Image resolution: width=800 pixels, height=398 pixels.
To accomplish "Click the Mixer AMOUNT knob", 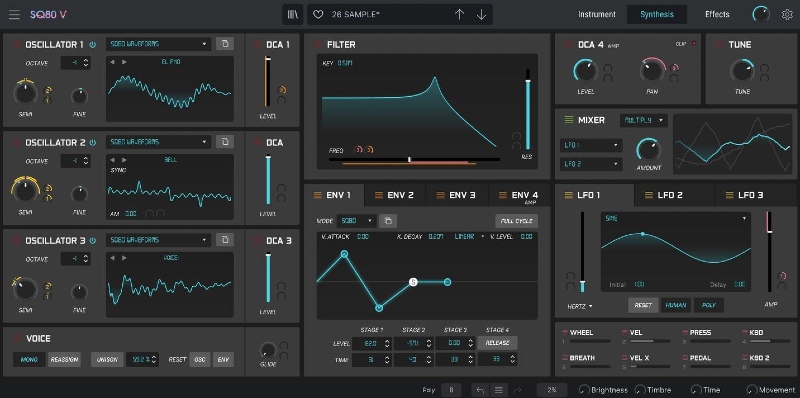I will coord(648,150).
